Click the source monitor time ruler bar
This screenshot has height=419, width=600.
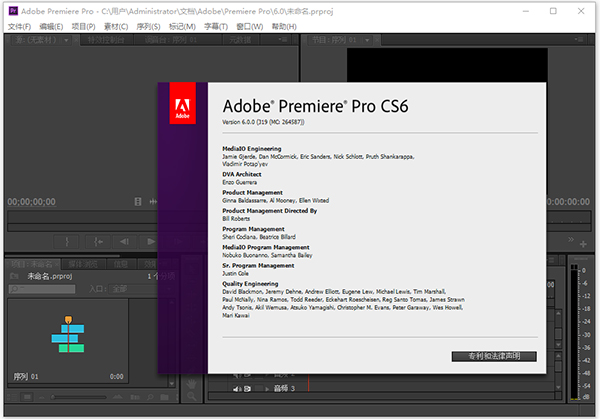pos(80,216)
